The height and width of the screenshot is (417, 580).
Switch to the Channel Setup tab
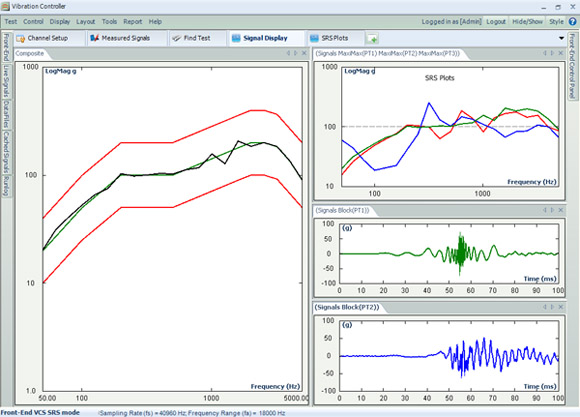point(50,38)
